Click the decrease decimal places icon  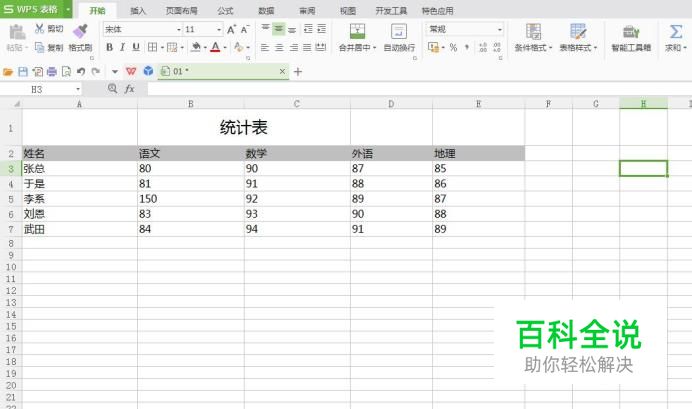point(497,47)
